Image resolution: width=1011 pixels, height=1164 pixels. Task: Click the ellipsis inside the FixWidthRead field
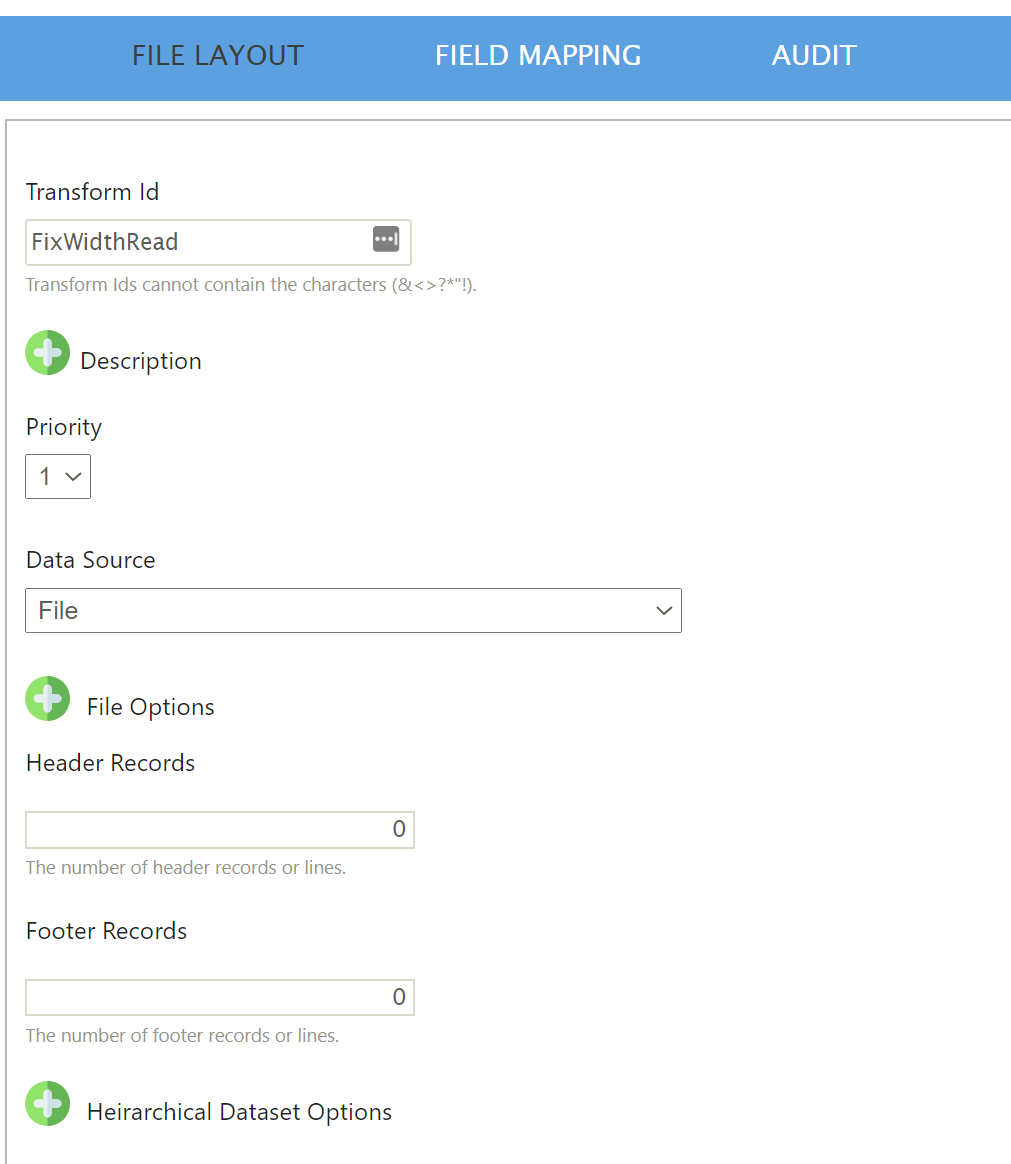[385, 239]
